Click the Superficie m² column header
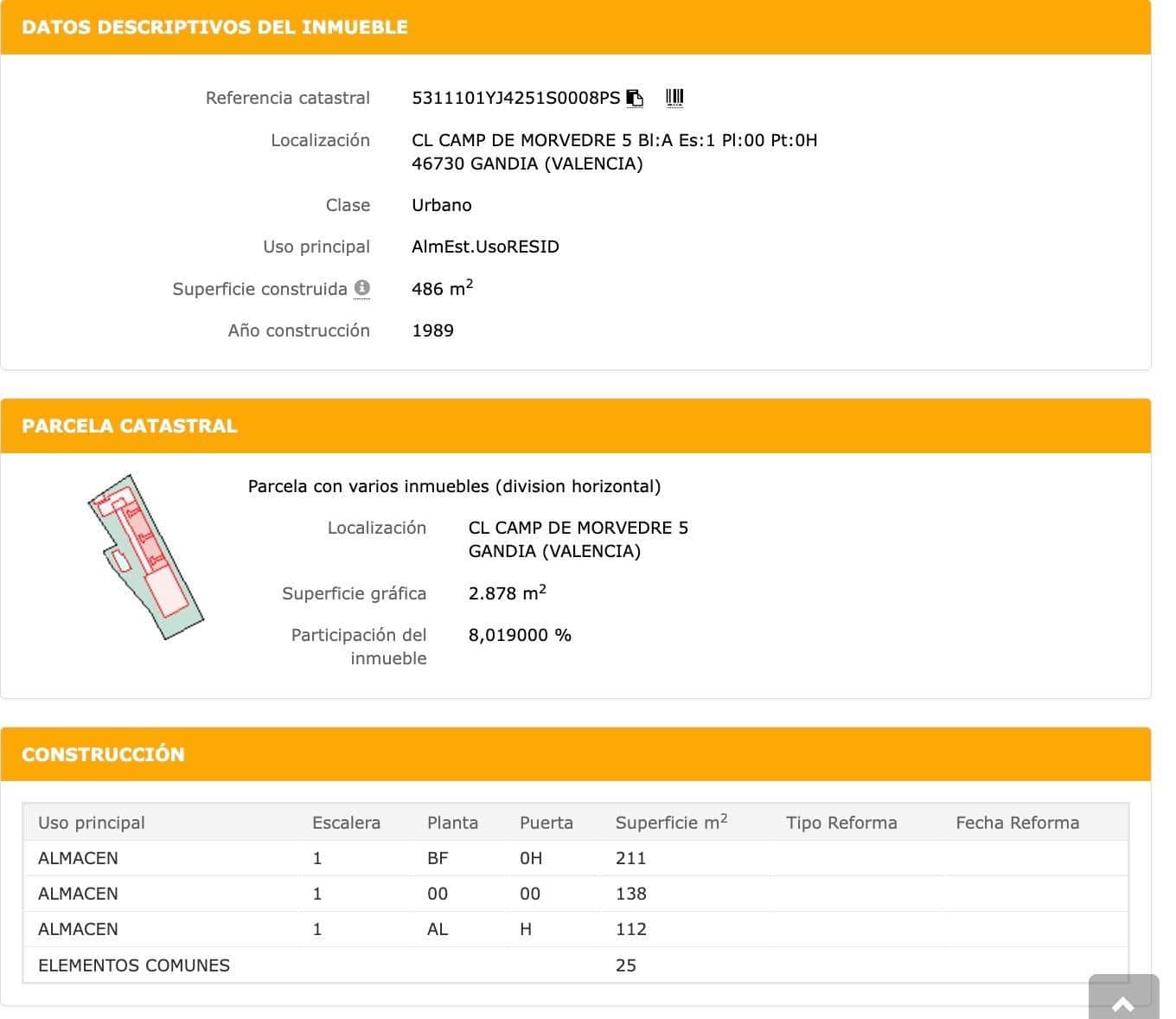The height and width of the screenshot is (1019, 1176). pos(671,823)
